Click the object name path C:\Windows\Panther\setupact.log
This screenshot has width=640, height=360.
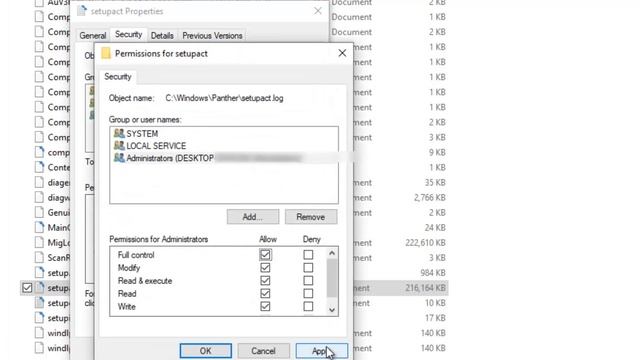[224, 98]
